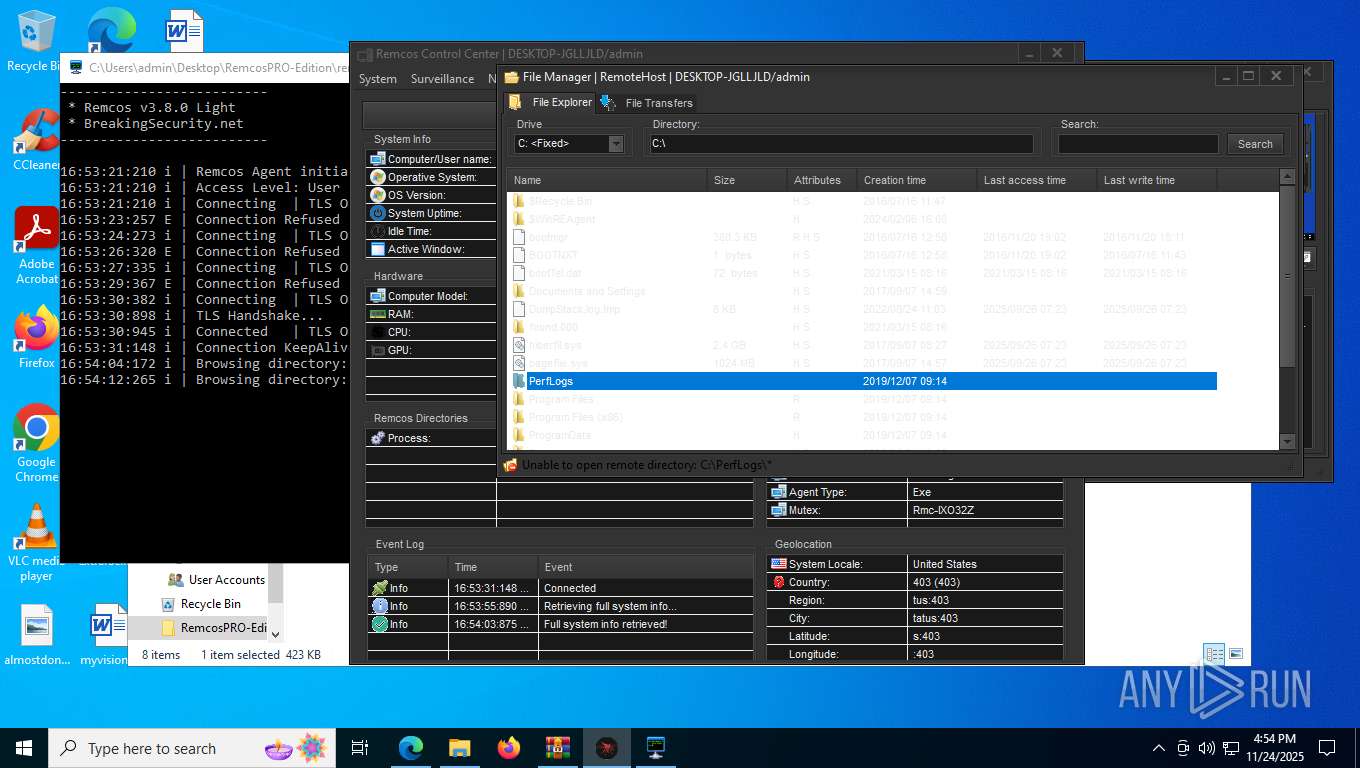The height and width of the screenshot is (768, 1360).
Task: Click the $Recycle.Bin folder icon in the file list
Action: 519,201
